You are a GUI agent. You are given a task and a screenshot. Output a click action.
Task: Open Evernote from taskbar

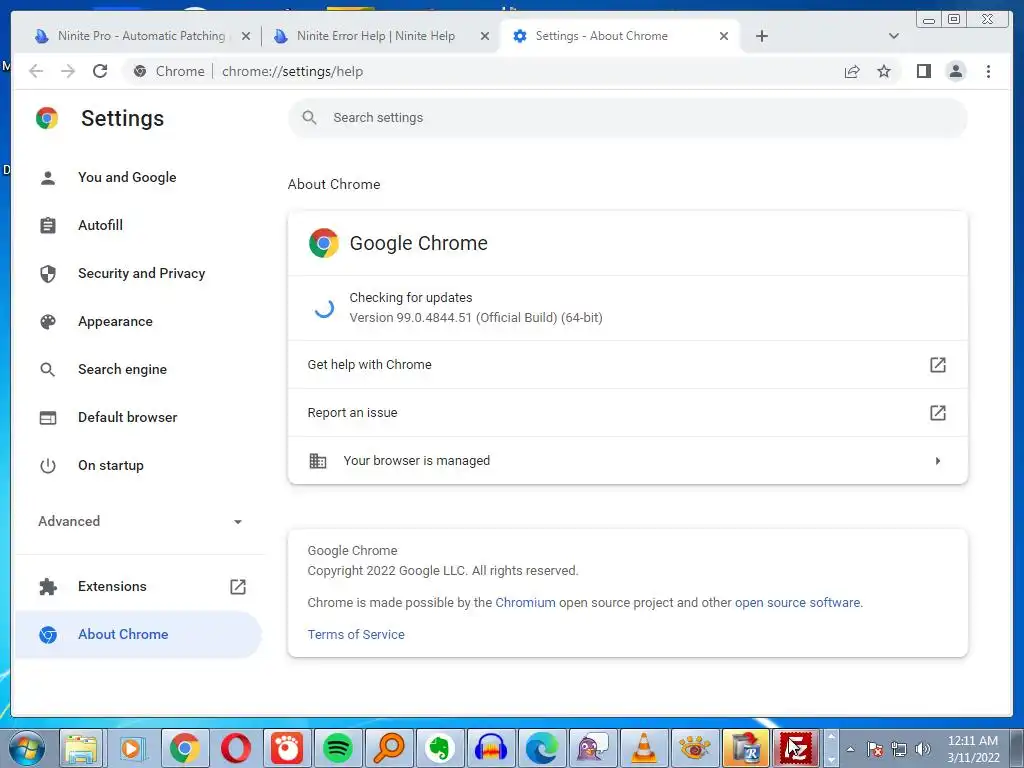coord(440,748)
